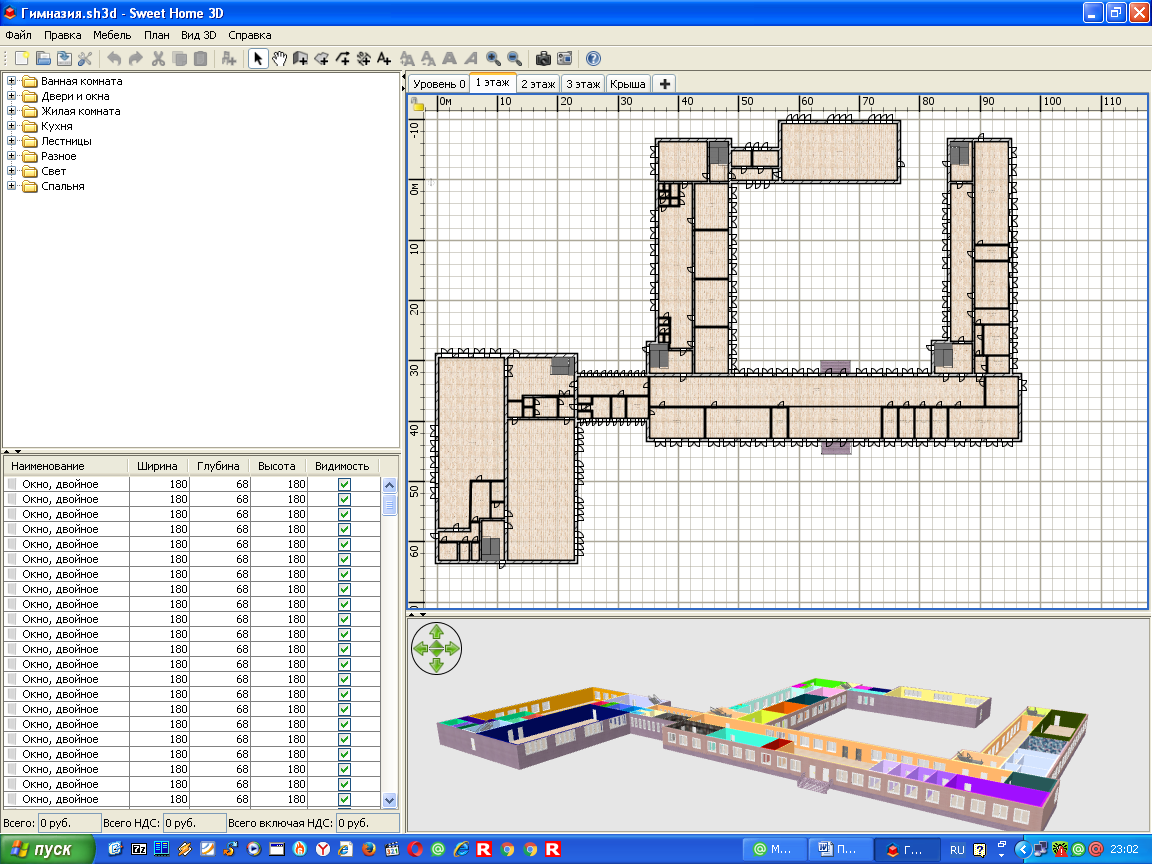The height and width of the screenshot is (864, 1152).
Task: Click the left arrow in 3D navigation
Action: click(420, 649)
